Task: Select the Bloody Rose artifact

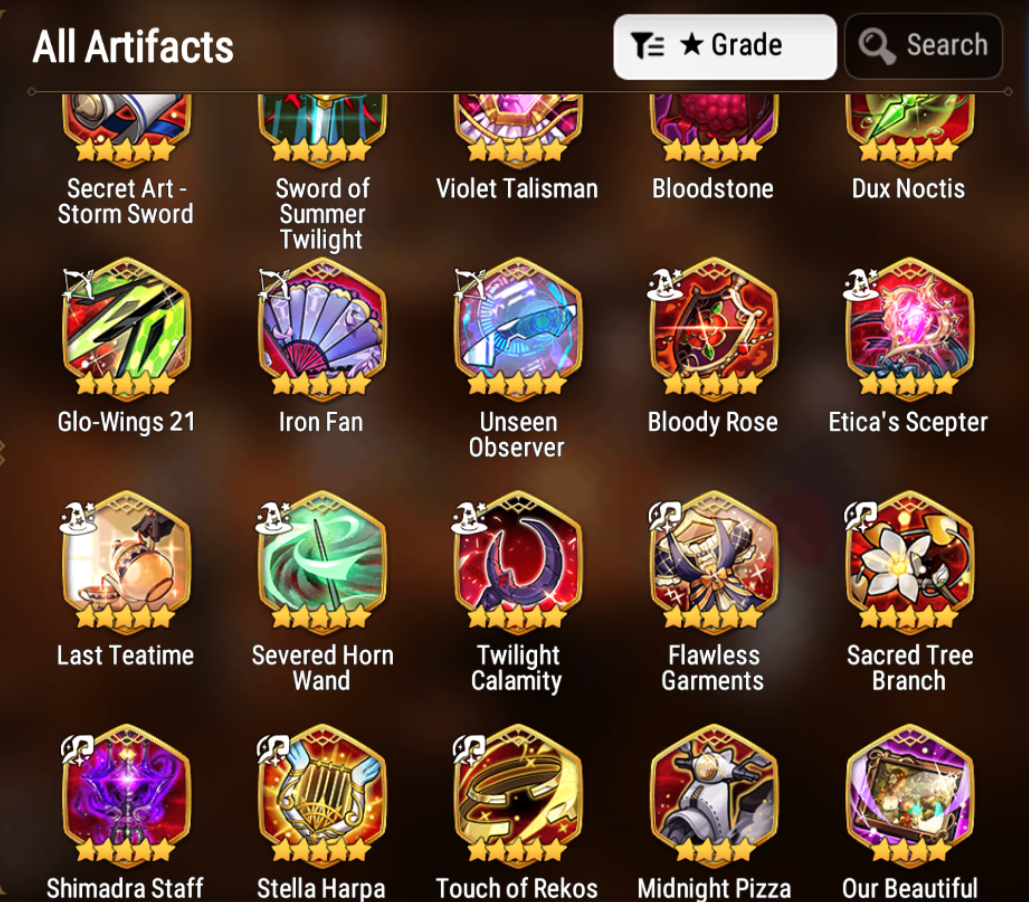Action: pyautogui.click(x=713, y=329)
